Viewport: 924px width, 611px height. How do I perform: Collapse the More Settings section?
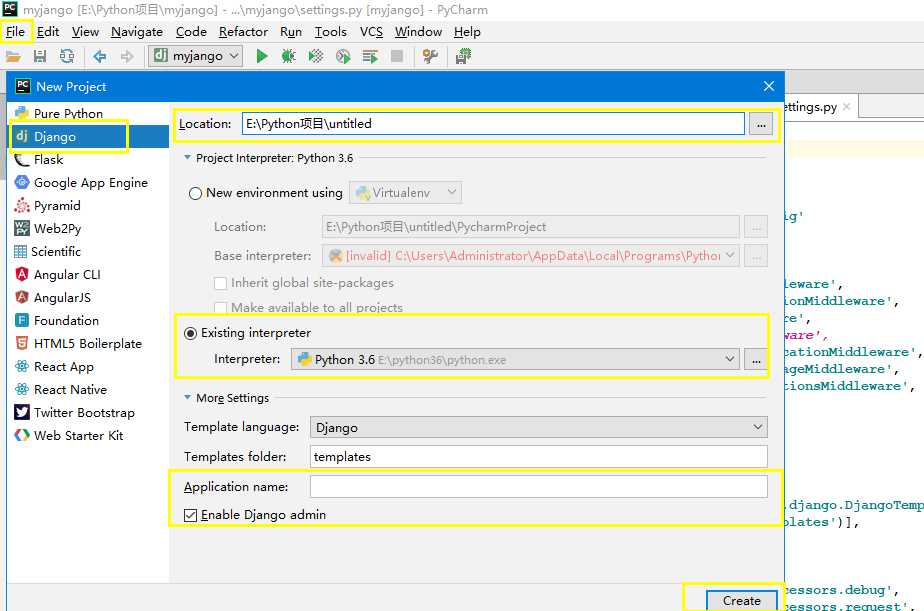pos(187,397)
